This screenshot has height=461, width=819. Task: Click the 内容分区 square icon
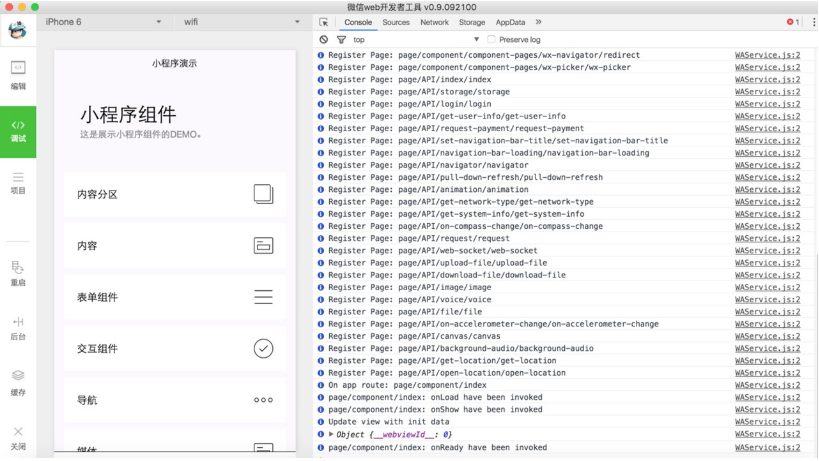click(x=263, y=194)
